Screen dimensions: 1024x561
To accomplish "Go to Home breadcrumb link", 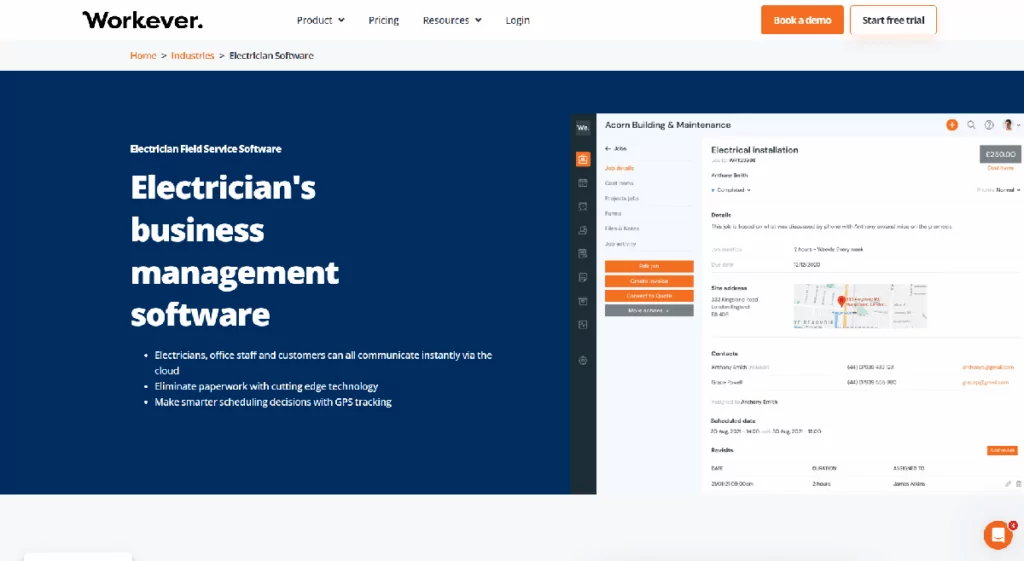I will (143, 55).
